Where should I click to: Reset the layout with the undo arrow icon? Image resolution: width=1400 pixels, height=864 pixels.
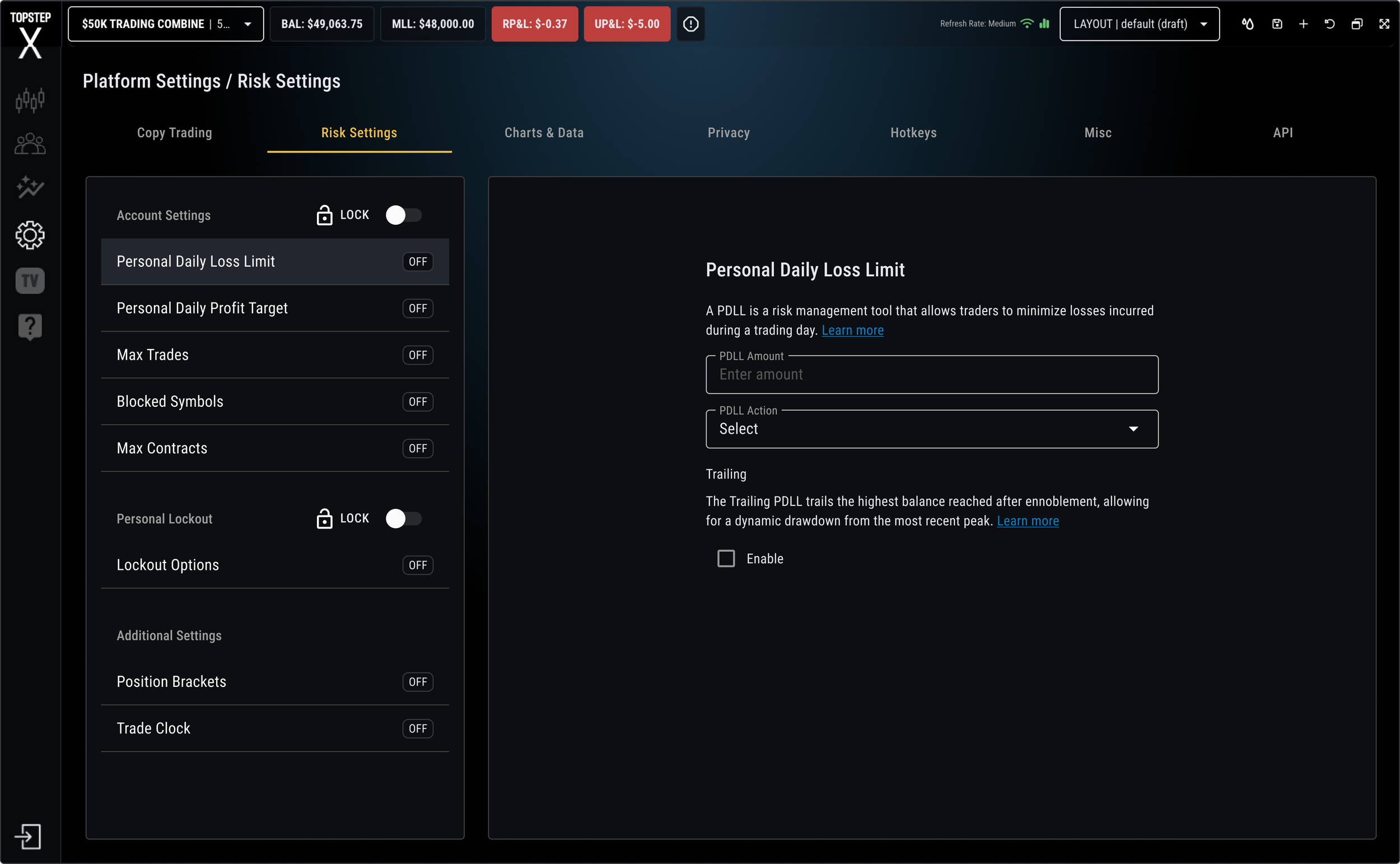(1330, 24)
